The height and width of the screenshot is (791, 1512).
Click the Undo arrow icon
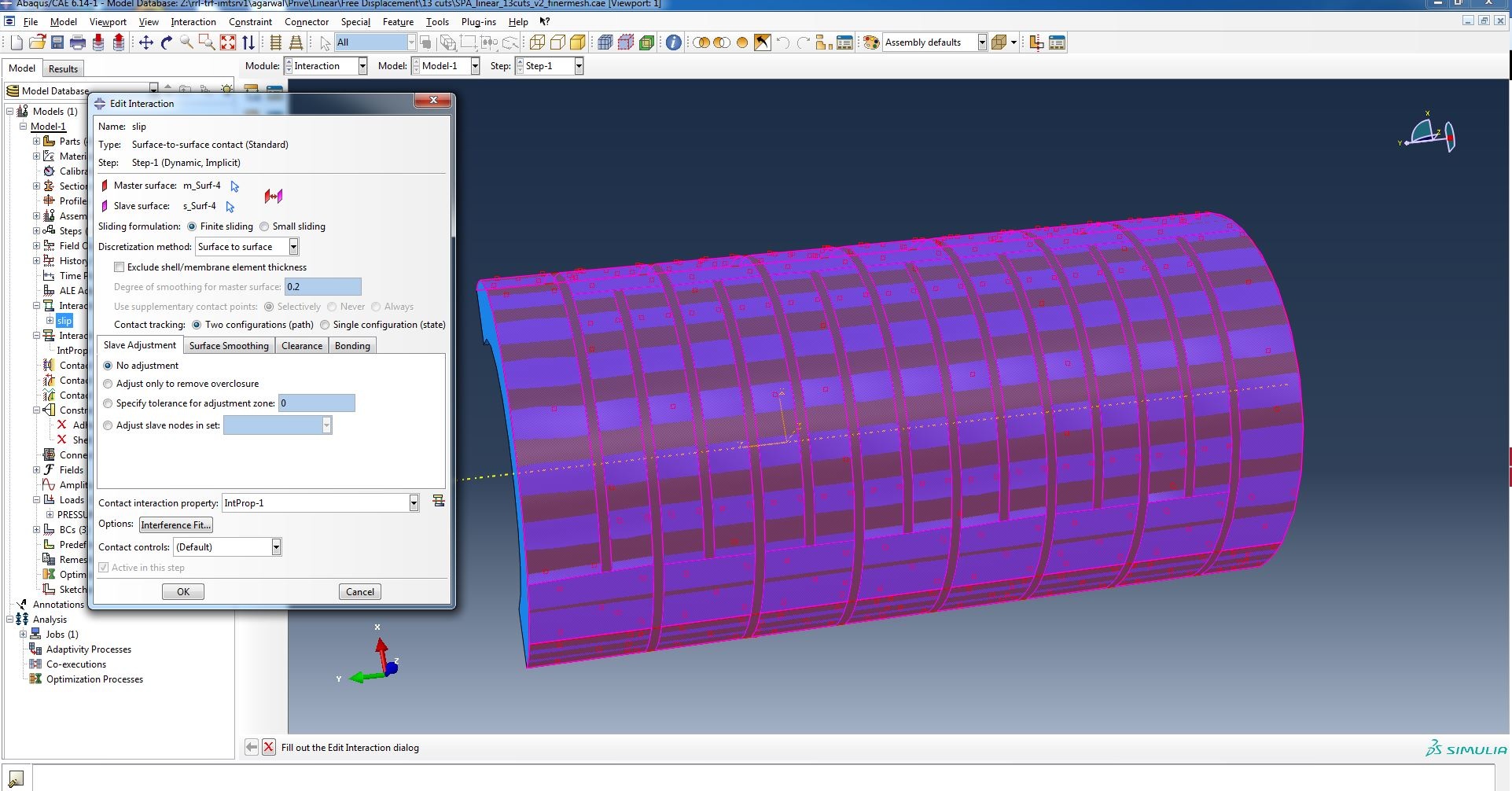783,42
